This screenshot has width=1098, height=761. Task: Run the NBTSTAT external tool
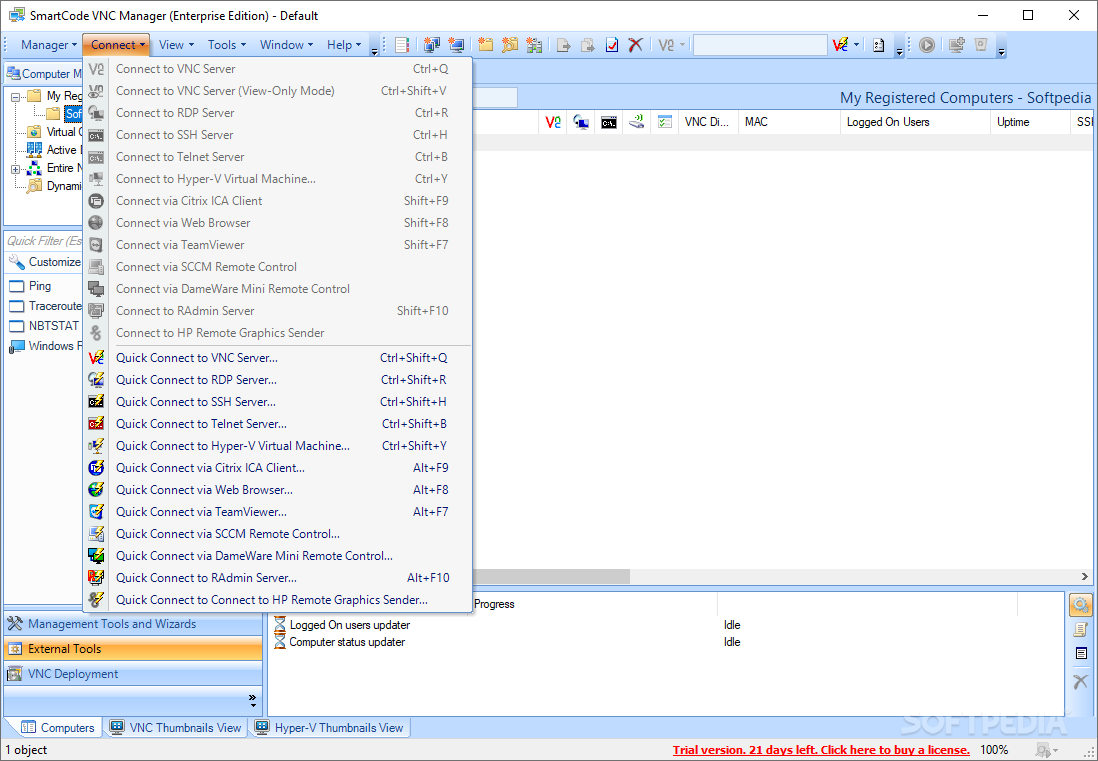pos(44,326)
